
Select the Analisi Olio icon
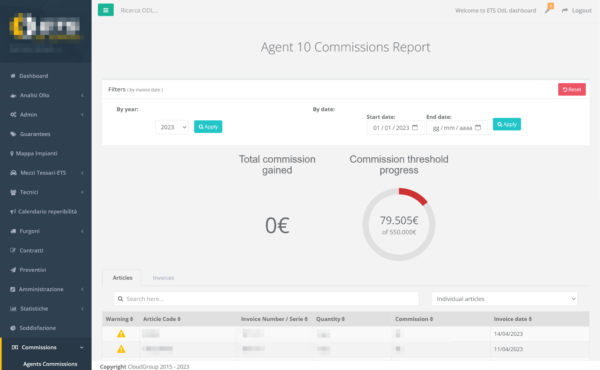[x=13, y=95]
